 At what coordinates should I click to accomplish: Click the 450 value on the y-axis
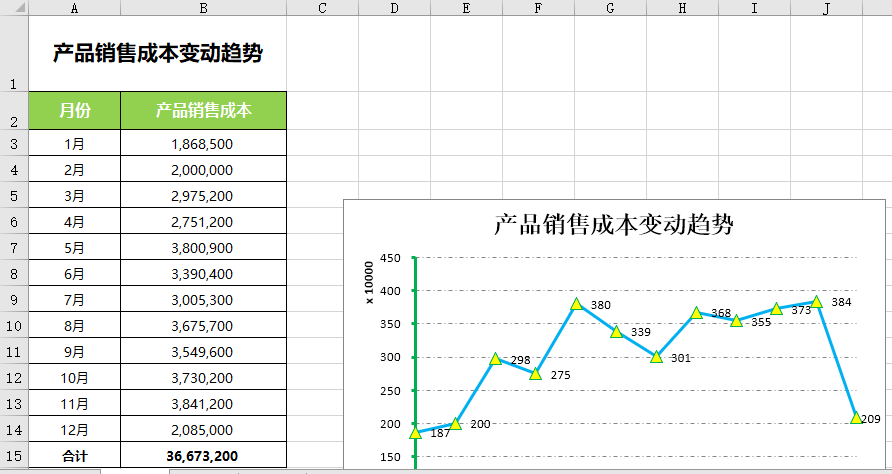click(x=390, y=258)
